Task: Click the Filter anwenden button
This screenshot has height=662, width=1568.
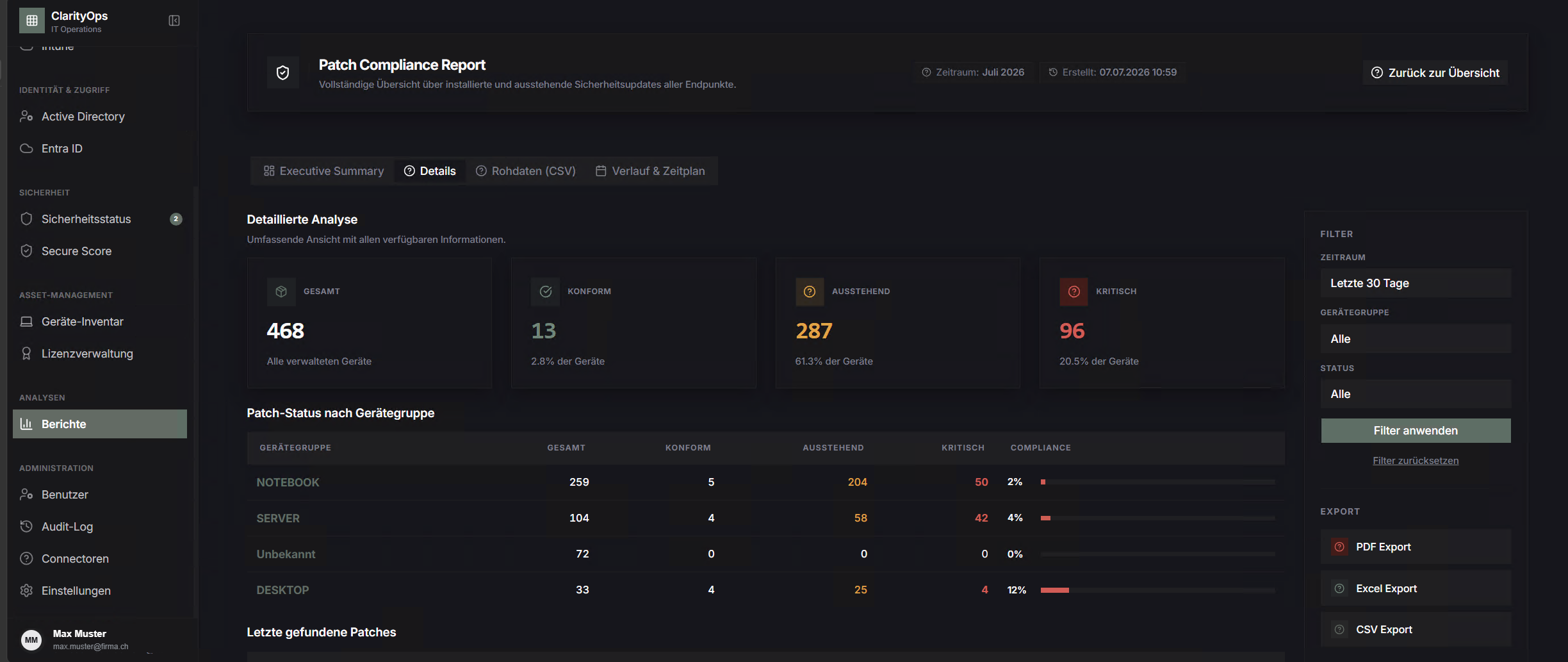Action: pos(1416,431)
